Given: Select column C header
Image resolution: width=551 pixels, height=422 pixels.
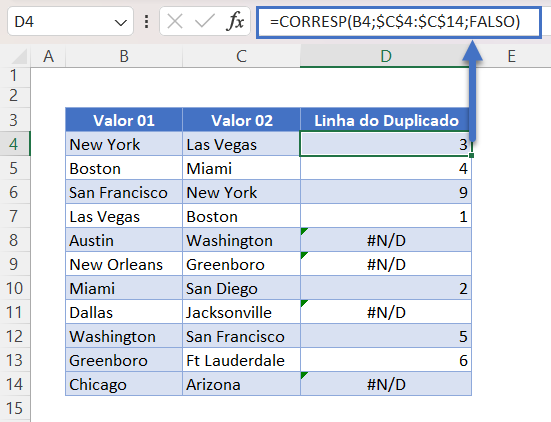Looking at the screenshot, I should coord(241,56).
